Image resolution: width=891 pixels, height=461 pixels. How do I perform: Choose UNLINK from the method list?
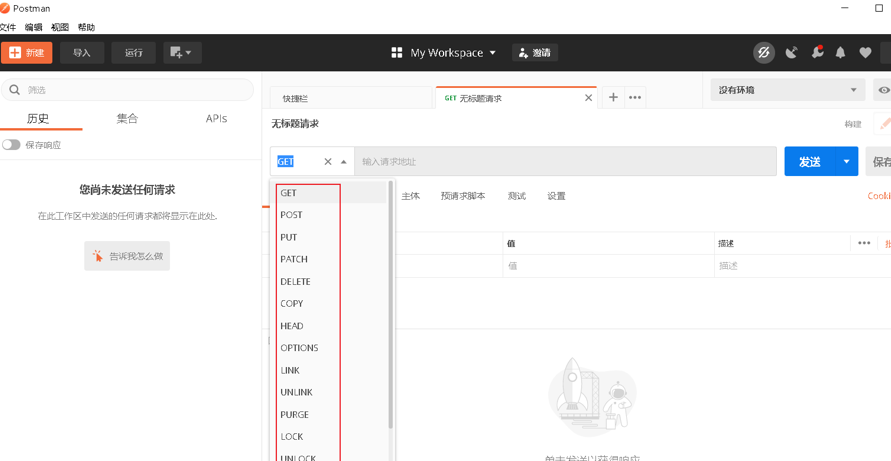tap(330, 392)
